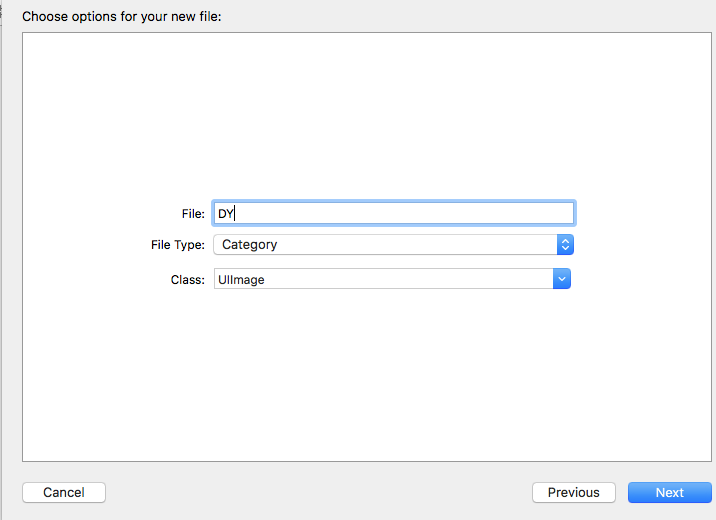This screenshot has width=716, height=520.
Task: Open the File Type pop-up menu
Action: coord(385,245)
